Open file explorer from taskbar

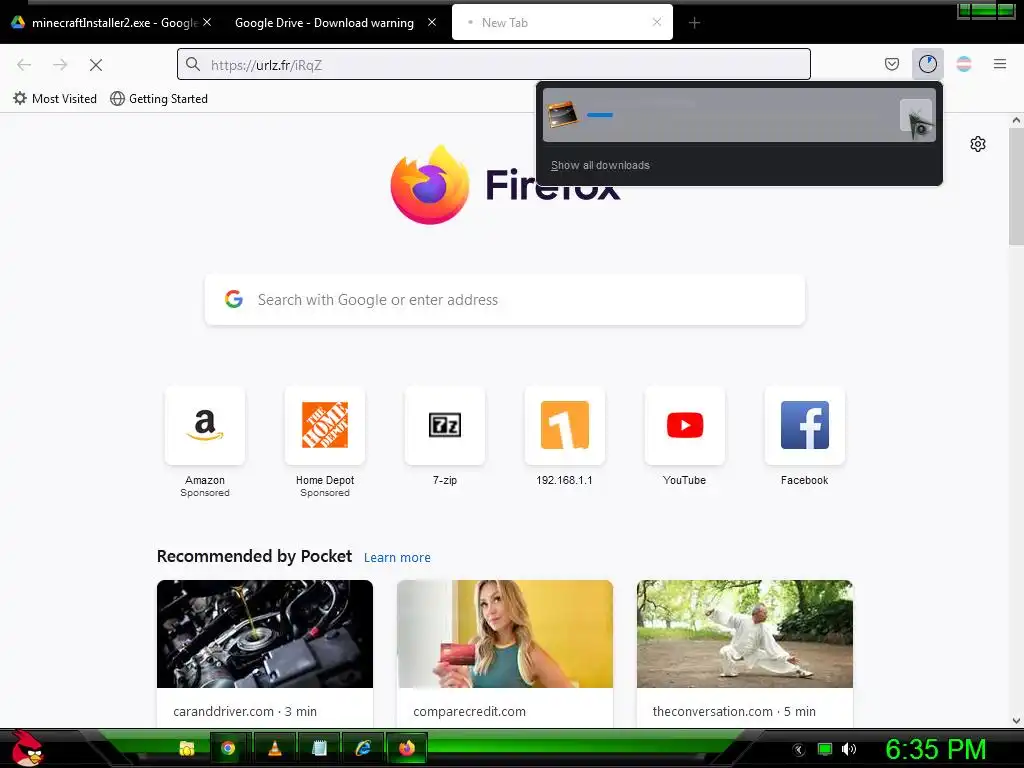[x=187, y=748]
